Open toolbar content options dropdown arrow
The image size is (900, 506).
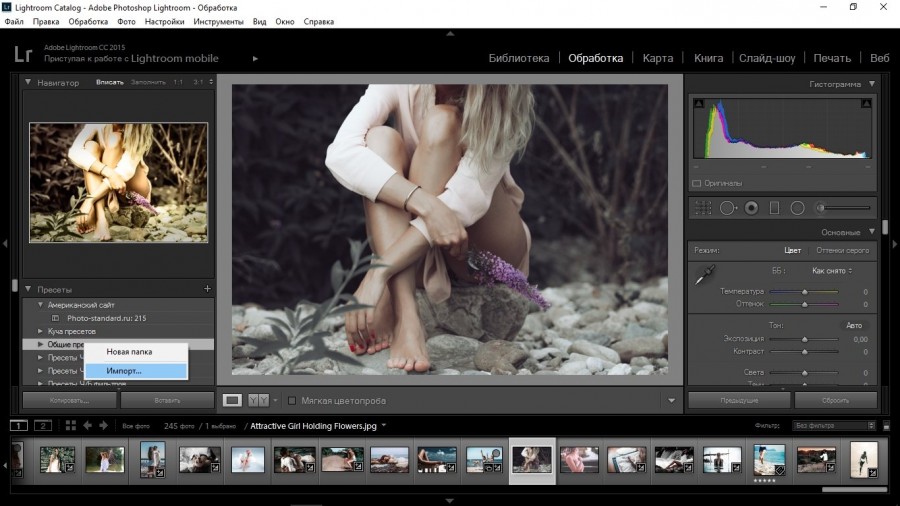click(x=672, y=400)
